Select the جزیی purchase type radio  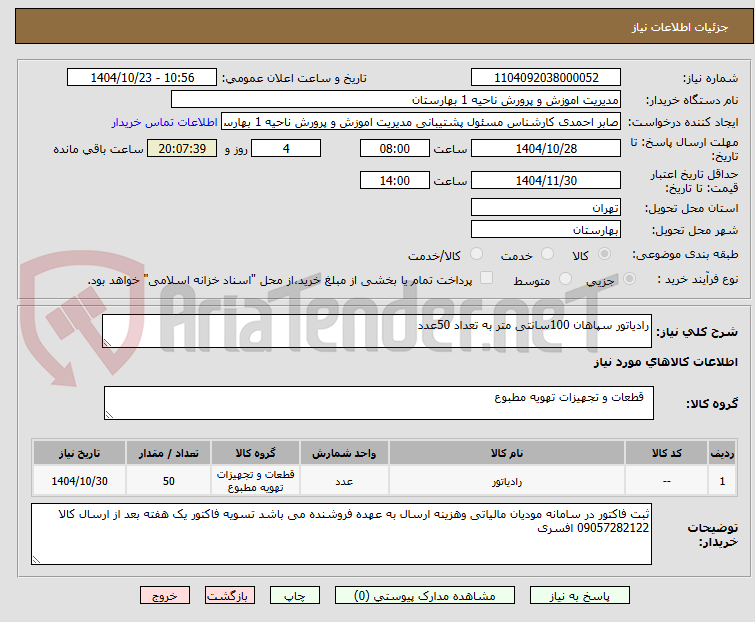tap(629, 279)
